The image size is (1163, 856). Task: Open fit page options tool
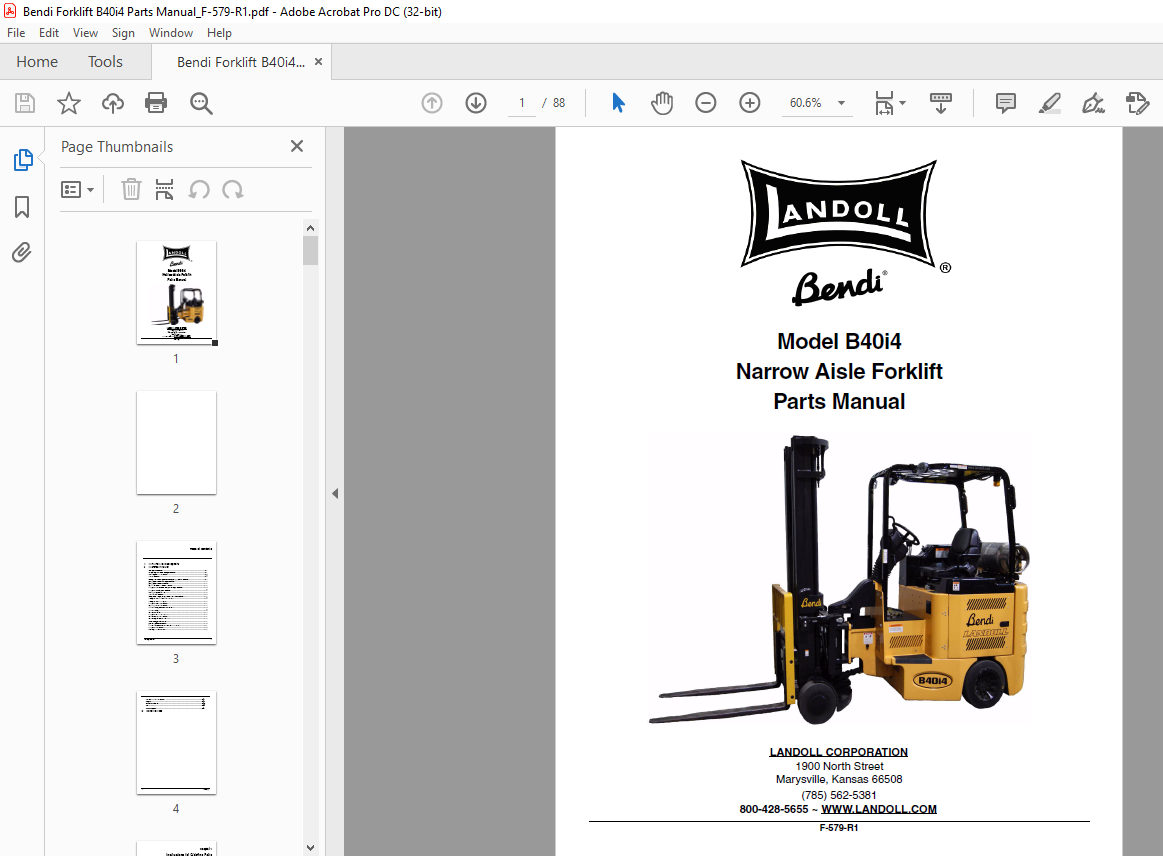coord(884,103)
